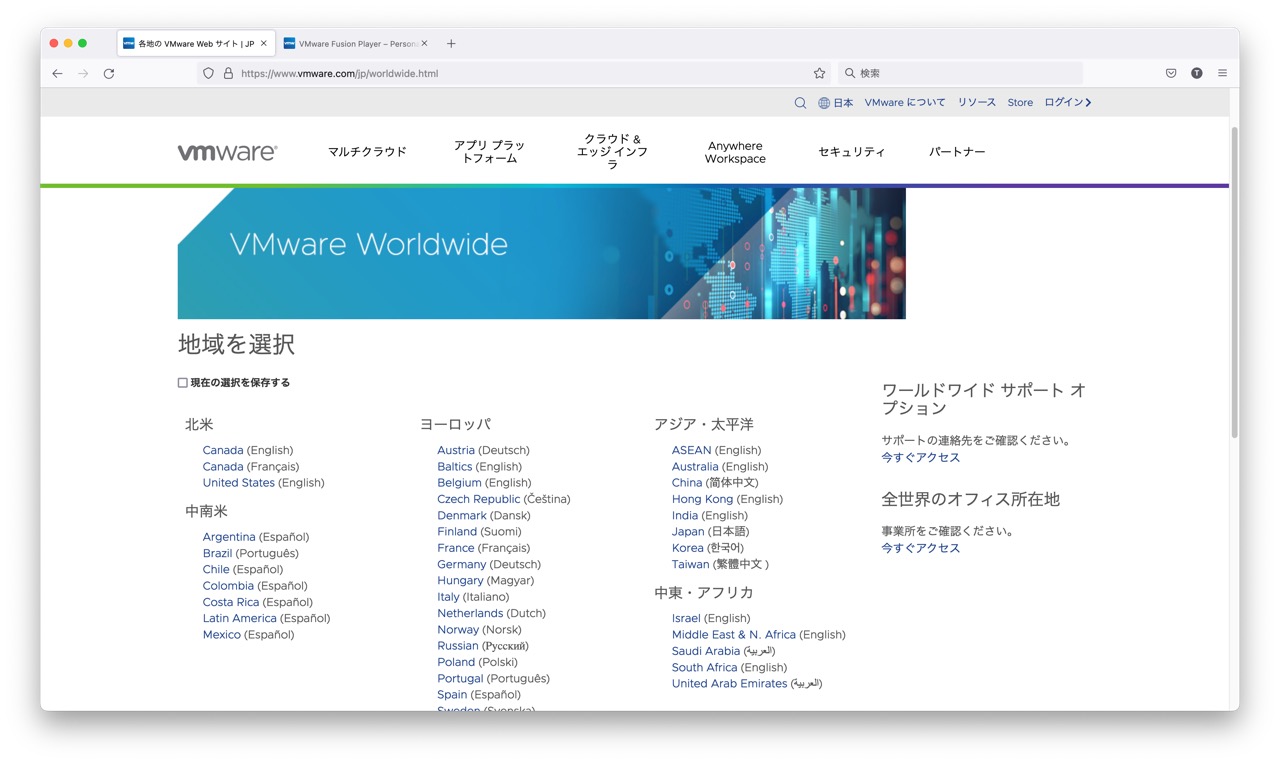
Task: Click the vertical page scrollbar
Action: pos(1234,280)
